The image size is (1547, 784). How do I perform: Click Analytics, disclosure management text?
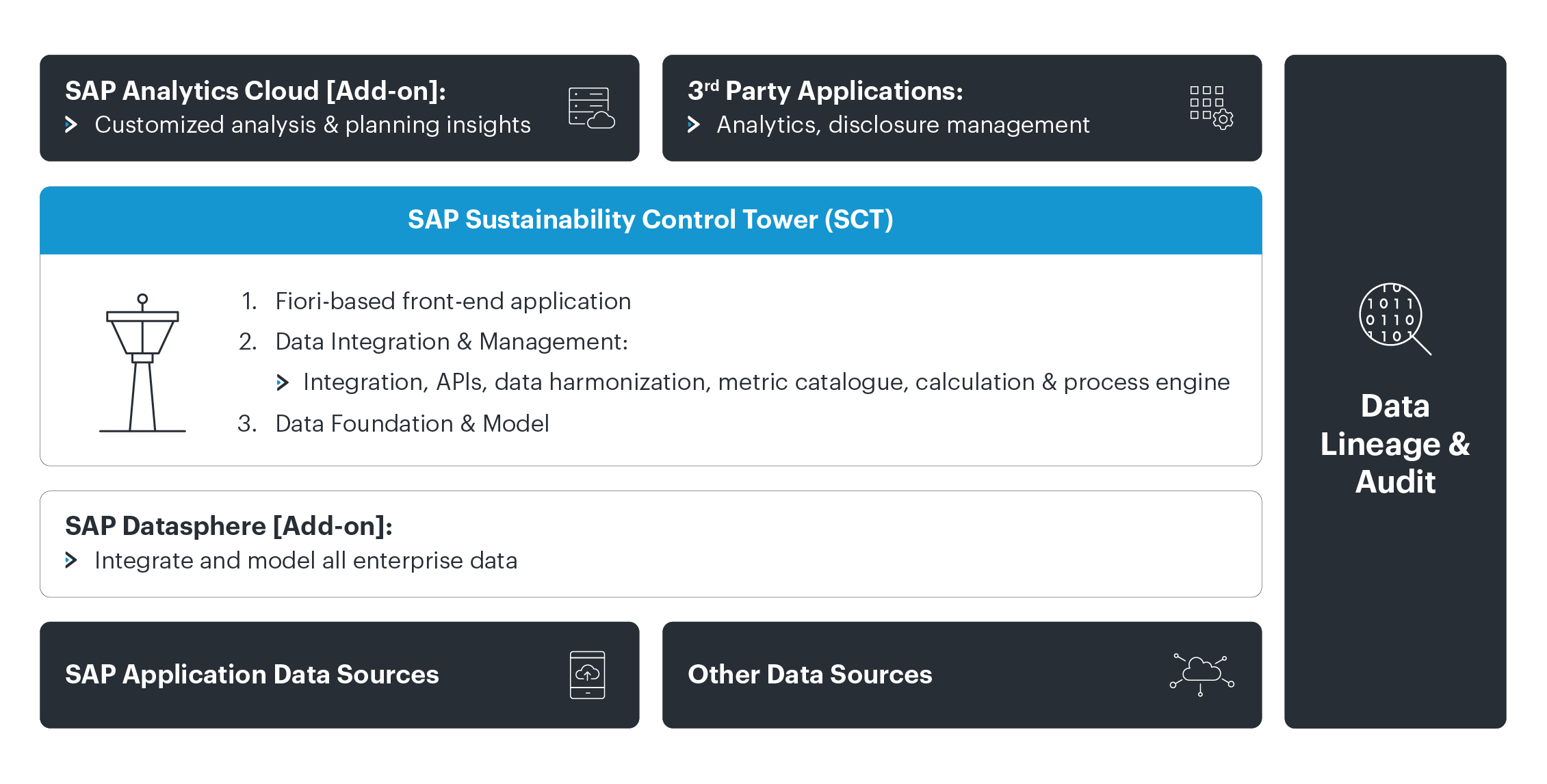tap(903, 125)
